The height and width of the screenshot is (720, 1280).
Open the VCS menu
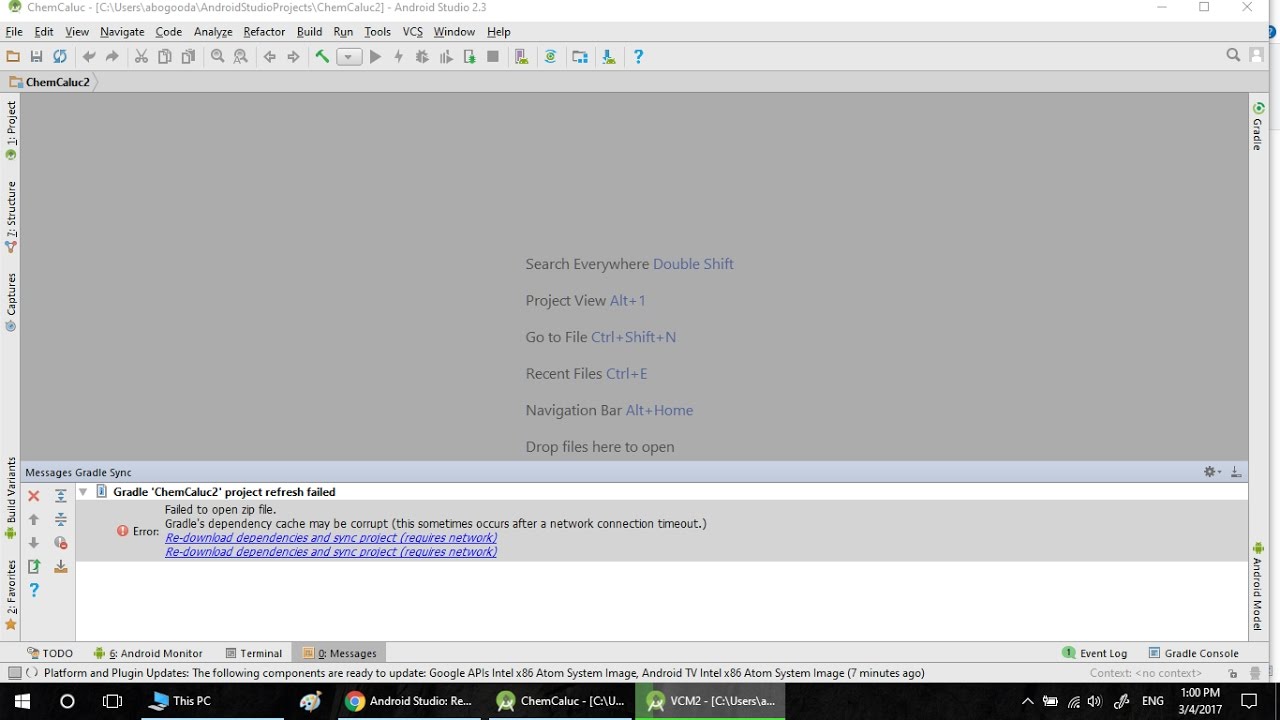tap(413, 32)
